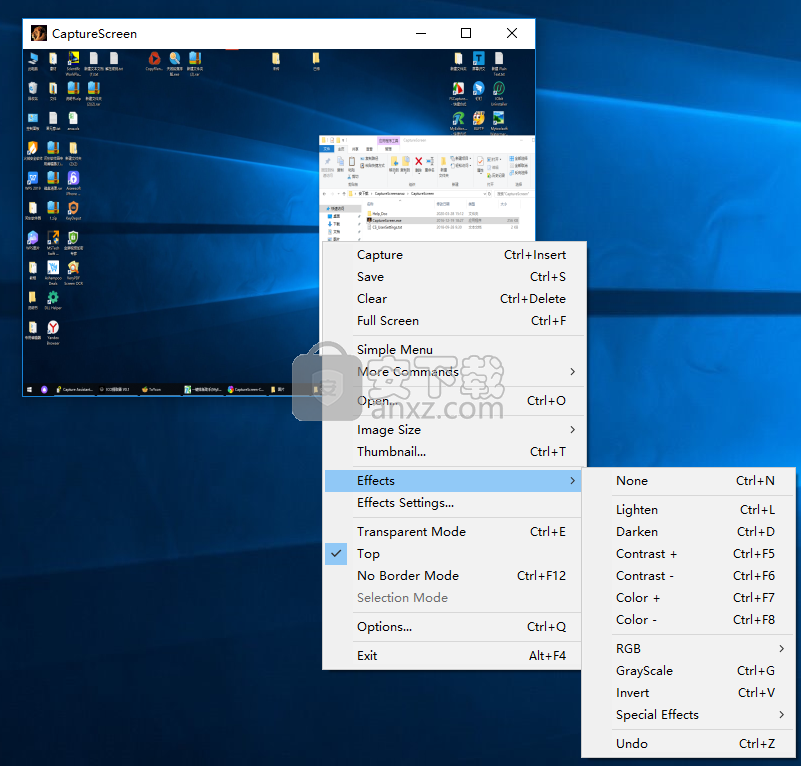Open the Thumbnail... dialog entry
This screenshot has height=766, width=801.
click(454, 452)
